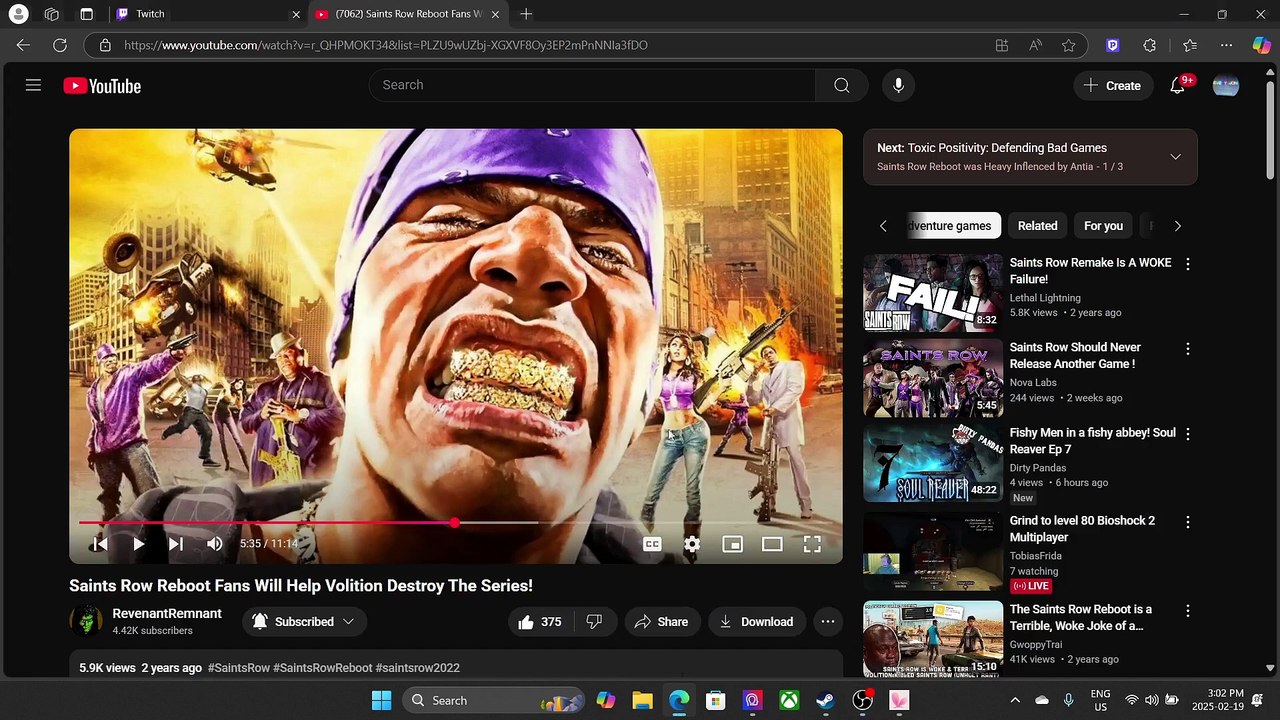Open options for Nova Labs video
Image resolution: width=1280 pixels, height=720 pixels.
pos(1188,350)
